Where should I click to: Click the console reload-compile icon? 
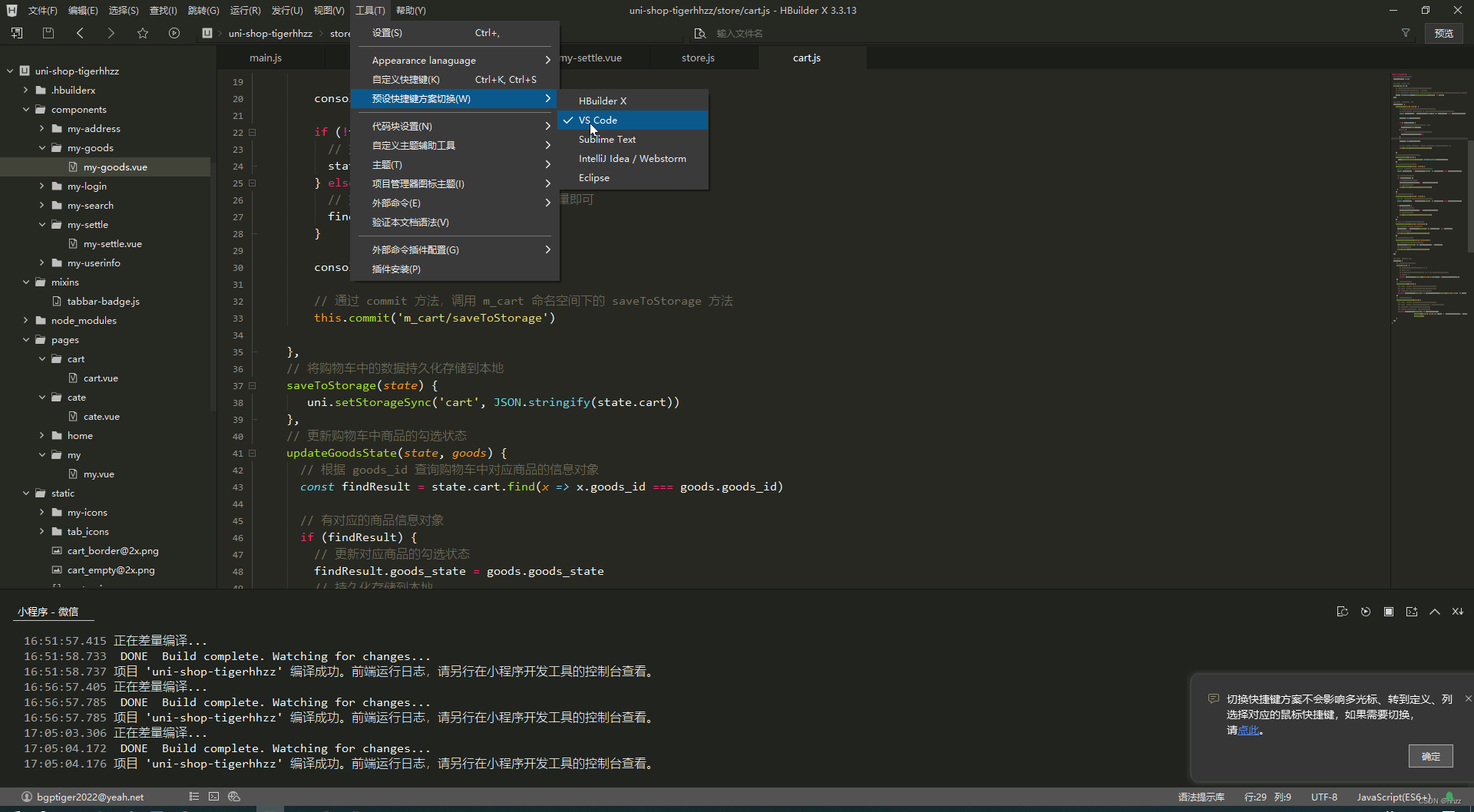[x=1342, y=612]
